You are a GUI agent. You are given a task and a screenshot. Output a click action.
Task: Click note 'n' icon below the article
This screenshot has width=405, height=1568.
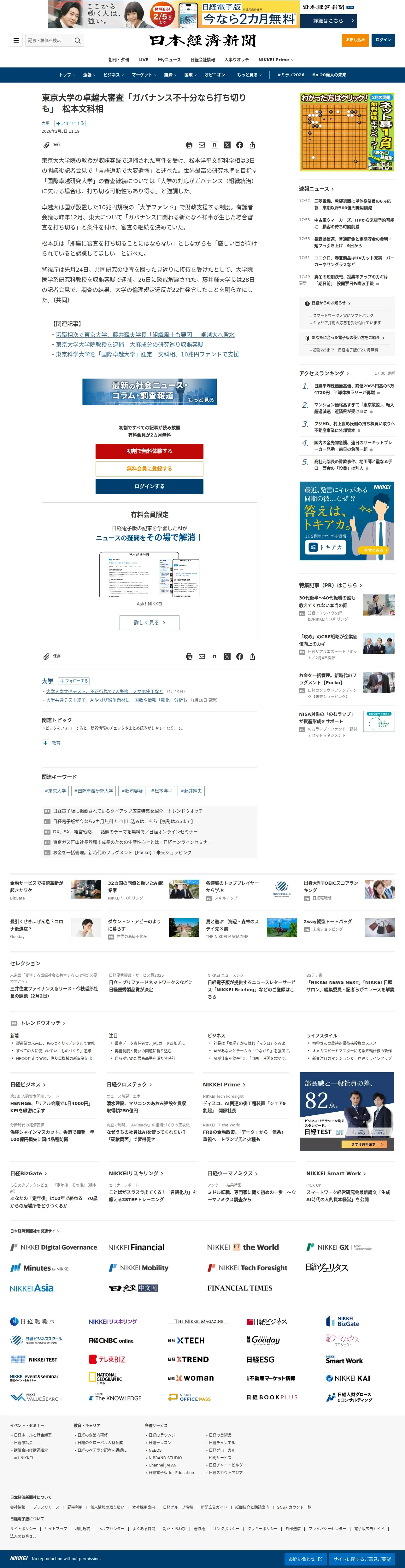click(214, 657)
